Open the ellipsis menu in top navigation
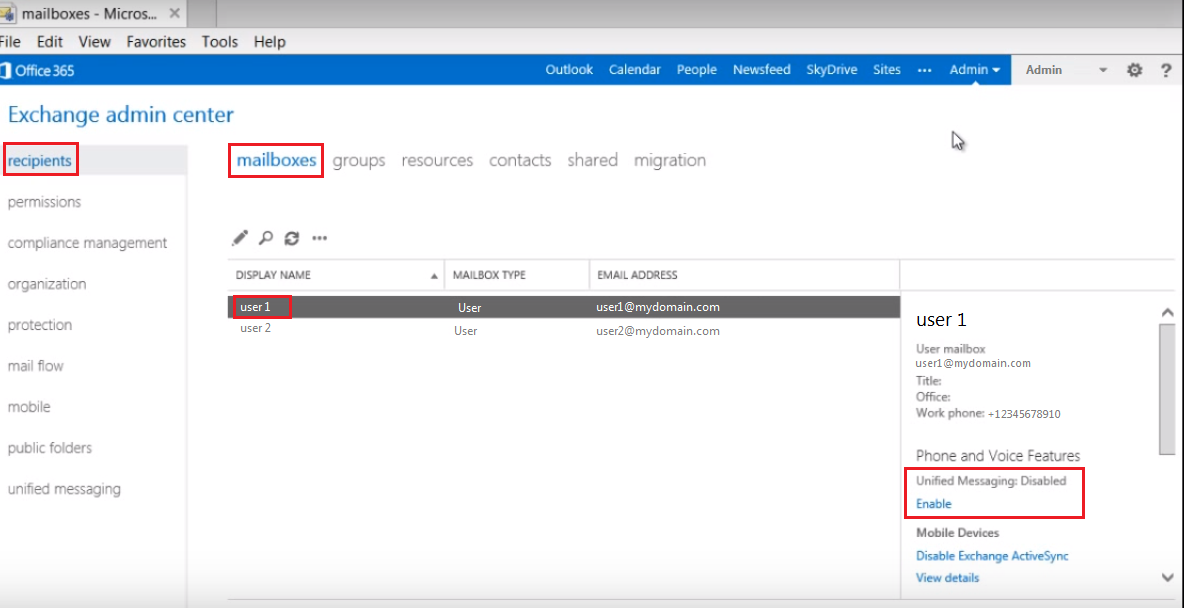 pos(924,69)
